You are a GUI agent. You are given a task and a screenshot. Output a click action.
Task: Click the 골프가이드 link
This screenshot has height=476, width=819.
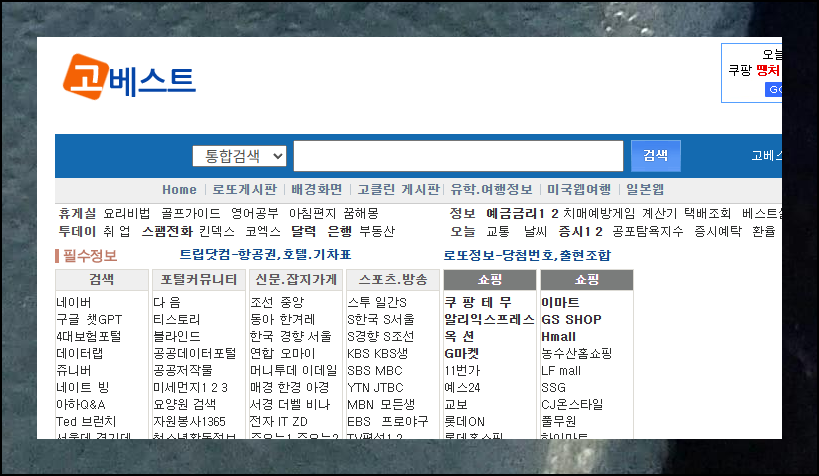(191, 213)
